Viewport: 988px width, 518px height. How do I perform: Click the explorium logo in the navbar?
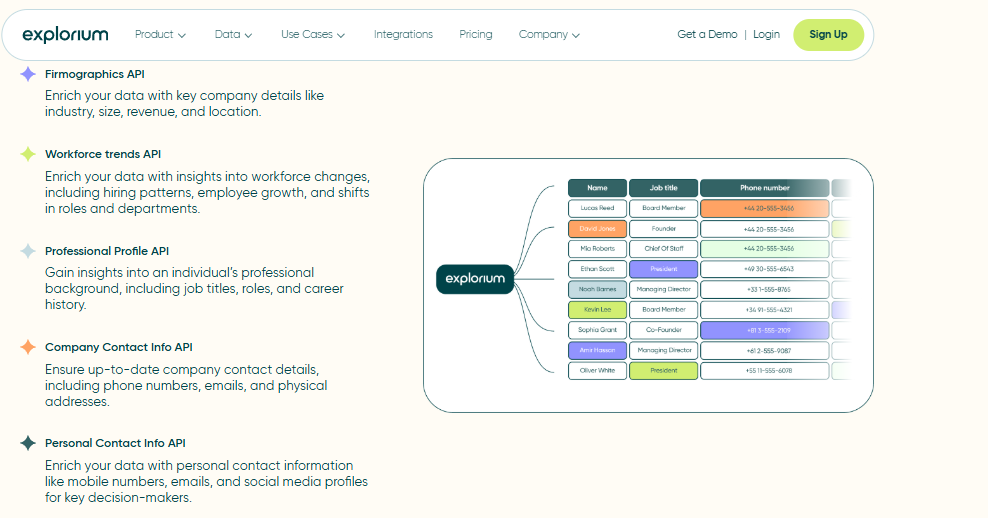[66, 35]
